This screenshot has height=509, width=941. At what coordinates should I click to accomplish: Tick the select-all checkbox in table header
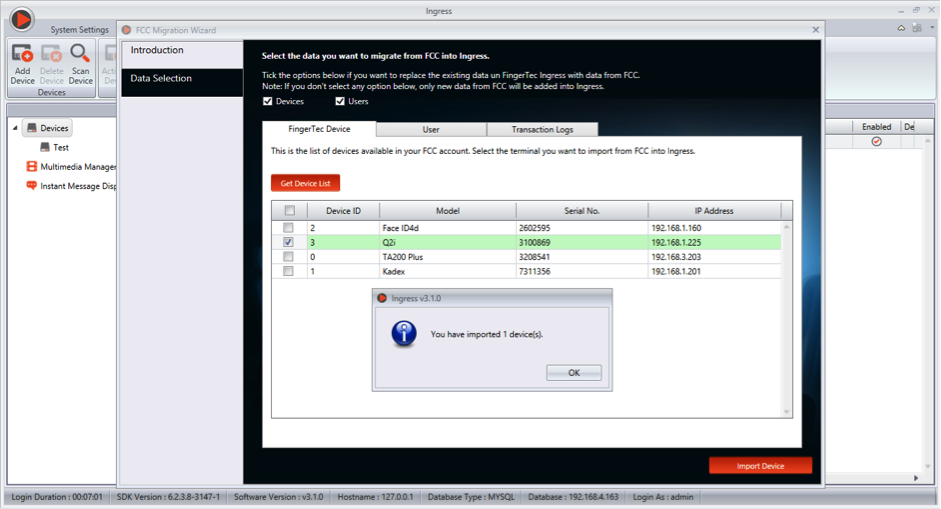290,211
